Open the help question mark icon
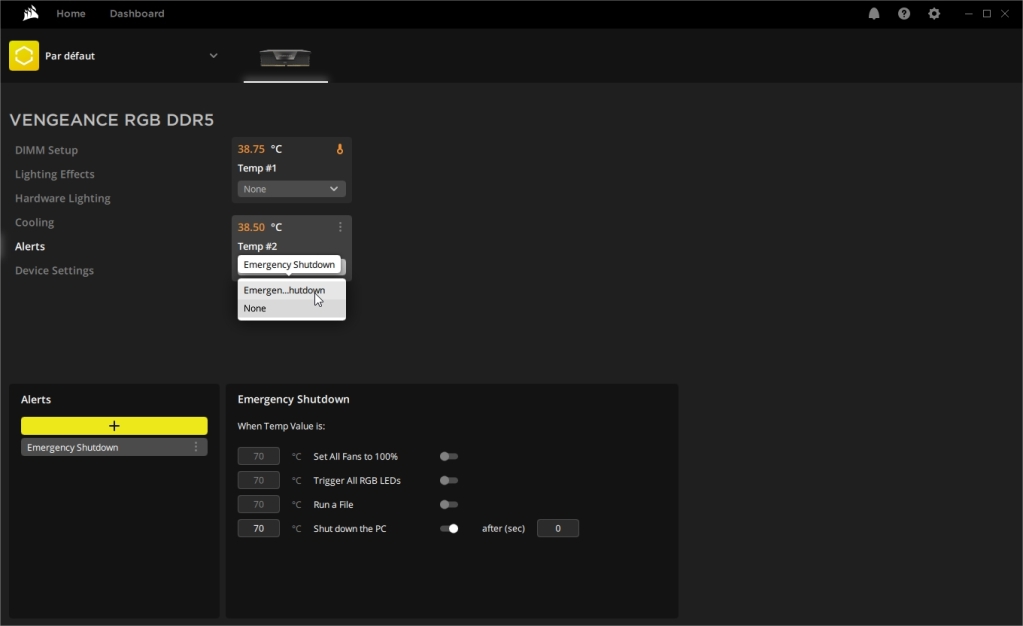This screenshot has width=1023, height=626. click(904, 14)
